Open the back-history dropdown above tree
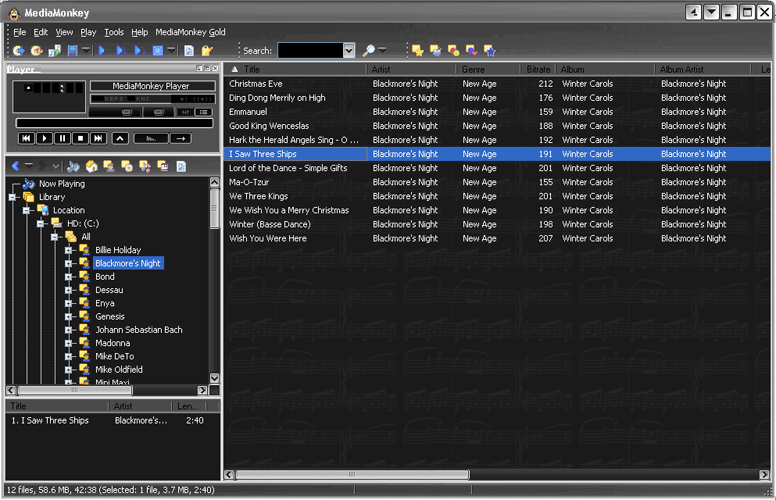This screenshot has height=500, width=776. pos(29,165)
